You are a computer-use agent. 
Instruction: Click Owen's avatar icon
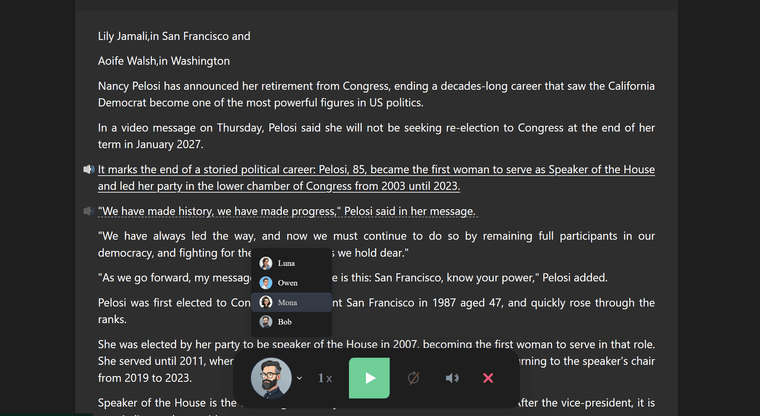pyautogui.click(x=266, y=283)
